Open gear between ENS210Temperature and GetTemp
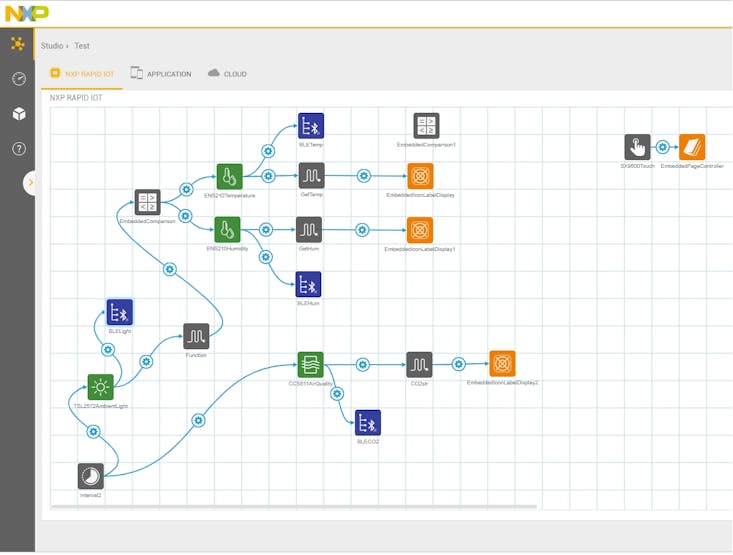This screenshot has width=733, height=555. [x=268, y=176]
